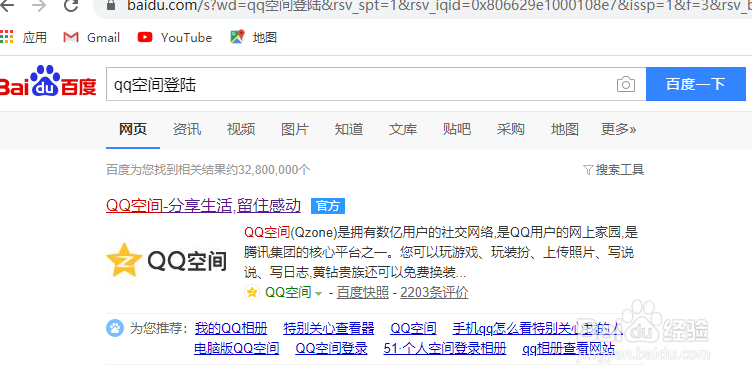Screen dimensions: 752x380
Task: Open the QQ空间-分享生活,留住感动 result link
Action: click(x=203, y=205)
